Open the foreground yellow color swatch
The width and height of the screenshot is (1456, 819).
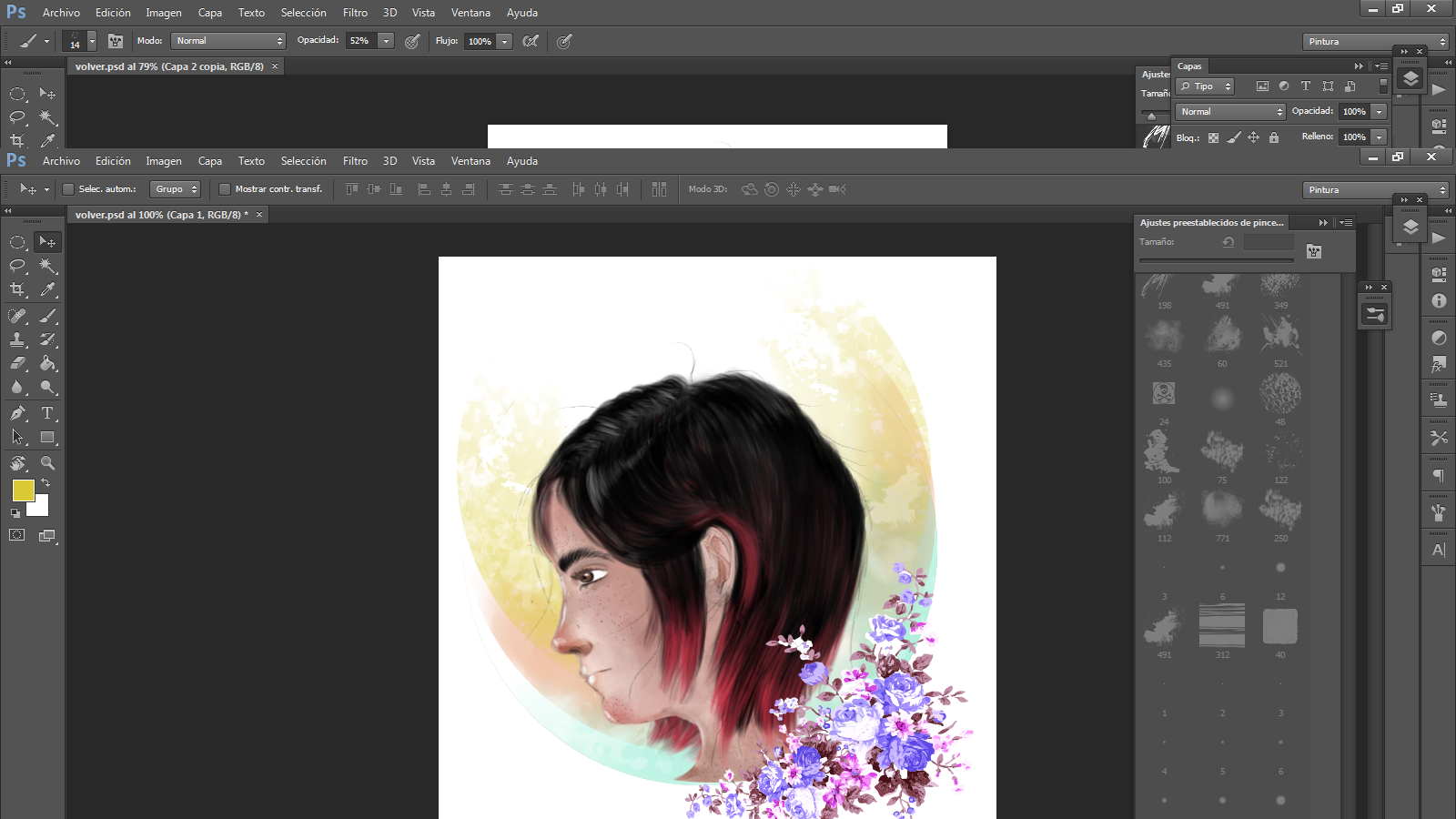tap(23, 490)
